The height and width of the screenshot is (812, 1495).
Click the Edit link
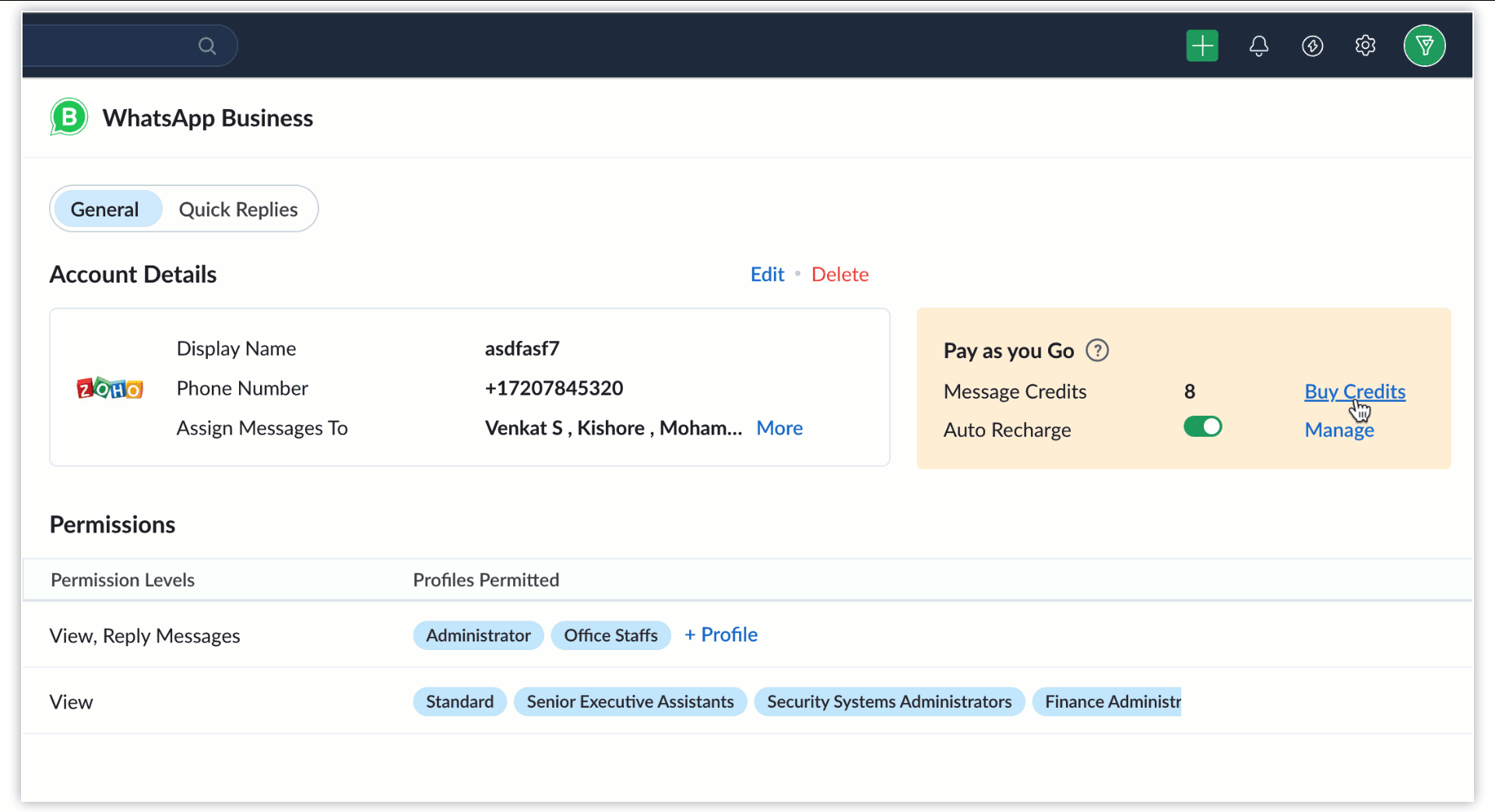click(767, 274)
